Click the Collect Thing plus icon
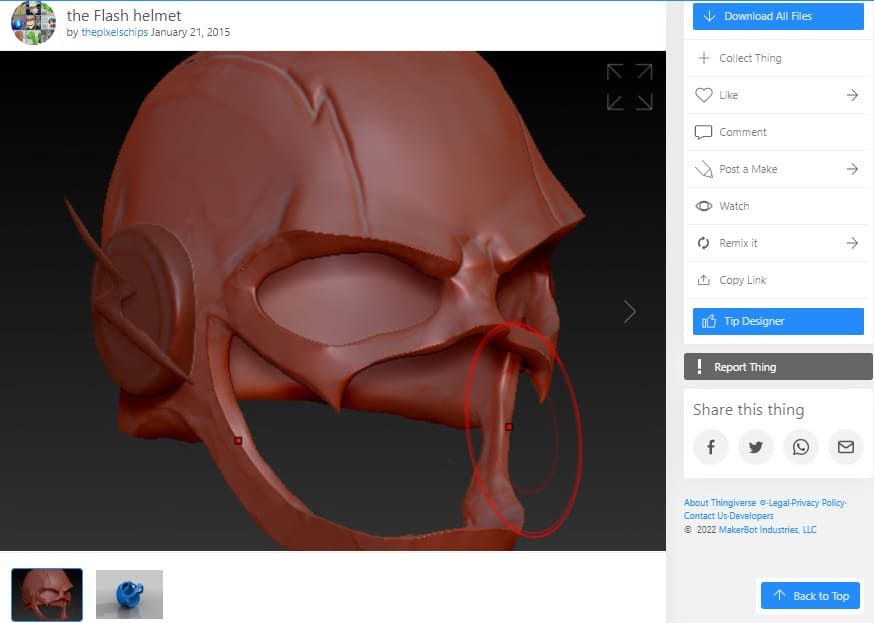The image size is (874, 623). point(705,58)
